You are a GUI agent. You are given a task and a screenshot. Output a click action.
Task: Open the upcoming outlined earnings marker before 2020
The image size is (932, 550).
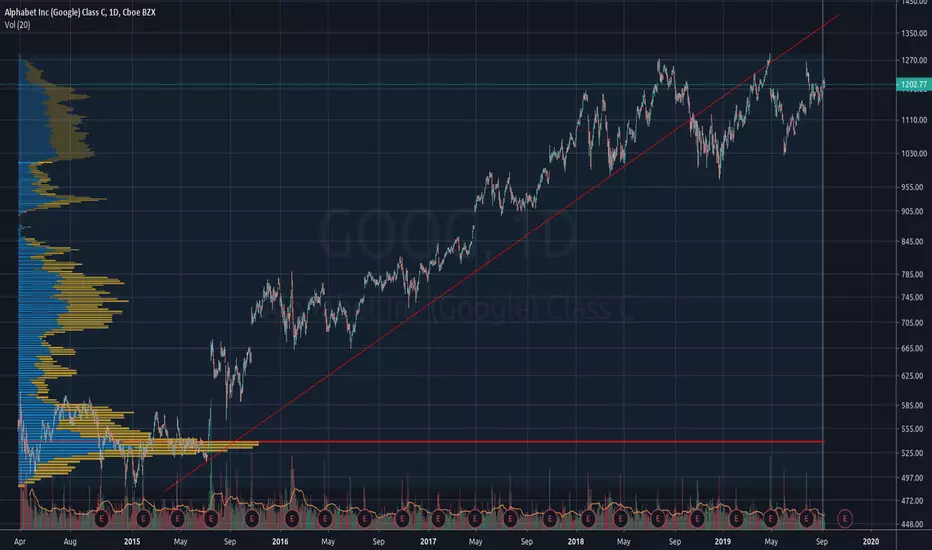coord(845,518)
